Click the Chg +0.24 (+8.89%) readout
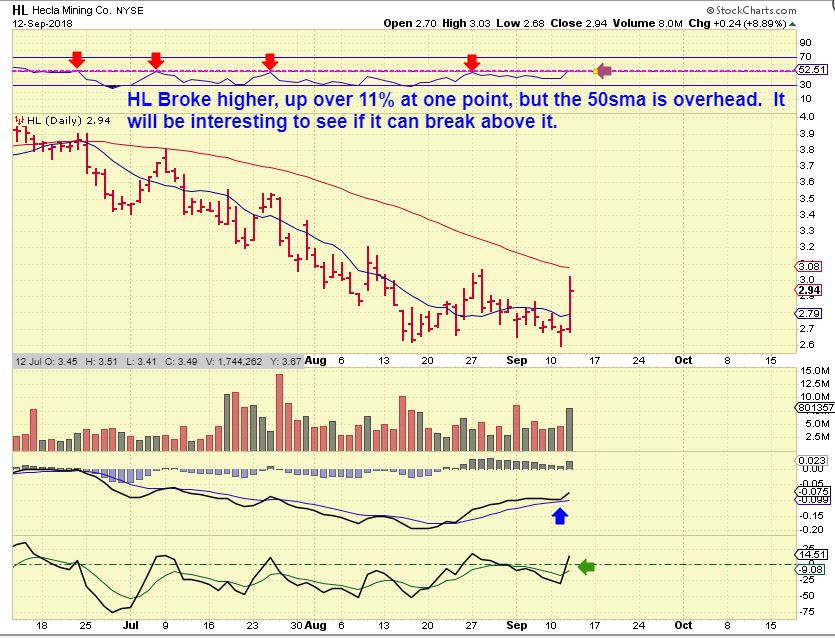The width and height of the screenshot is (835, 638). click(737, 23)
